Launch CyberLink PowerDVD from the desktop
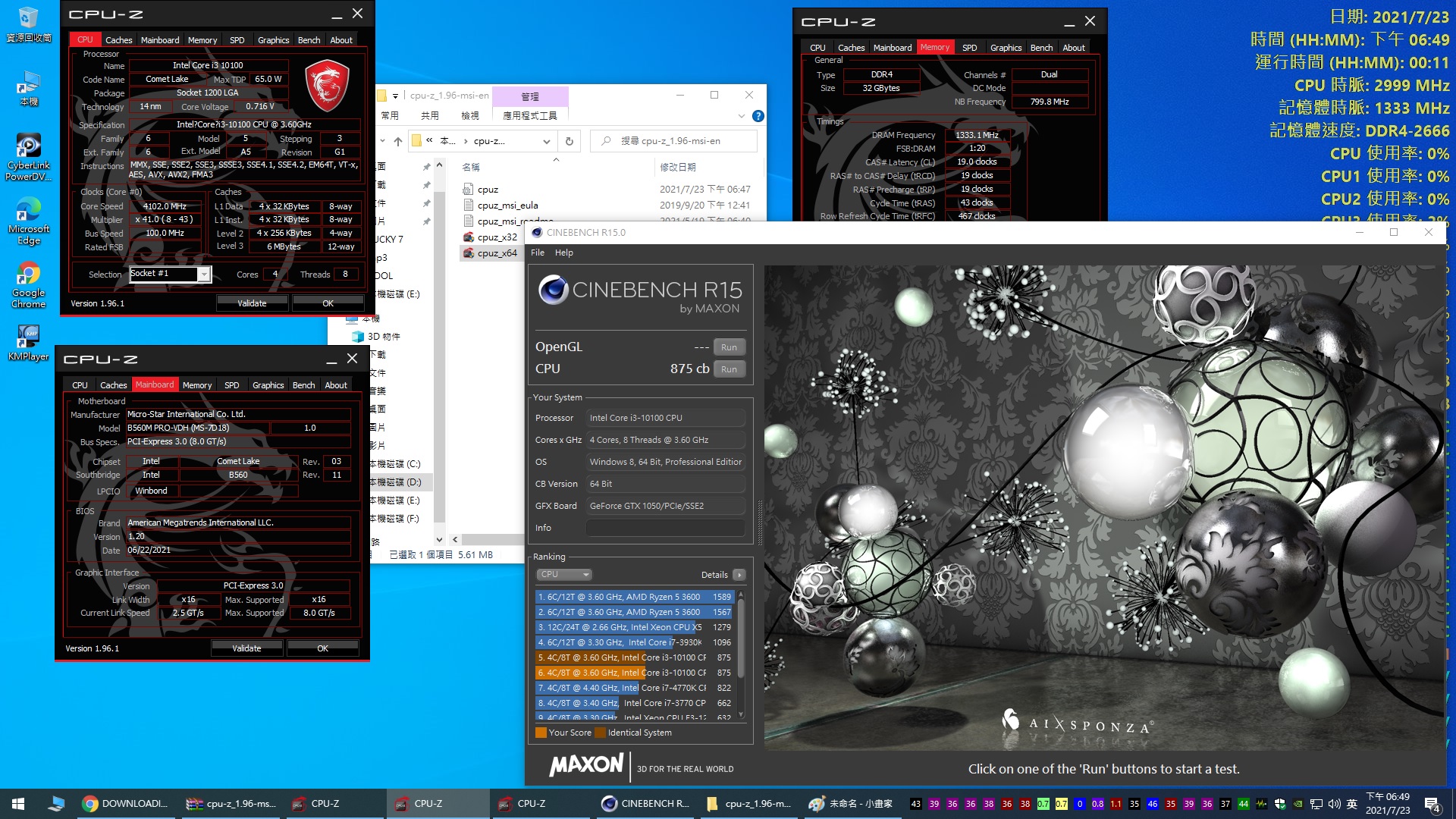The image size is (1456, 819). 29,157
